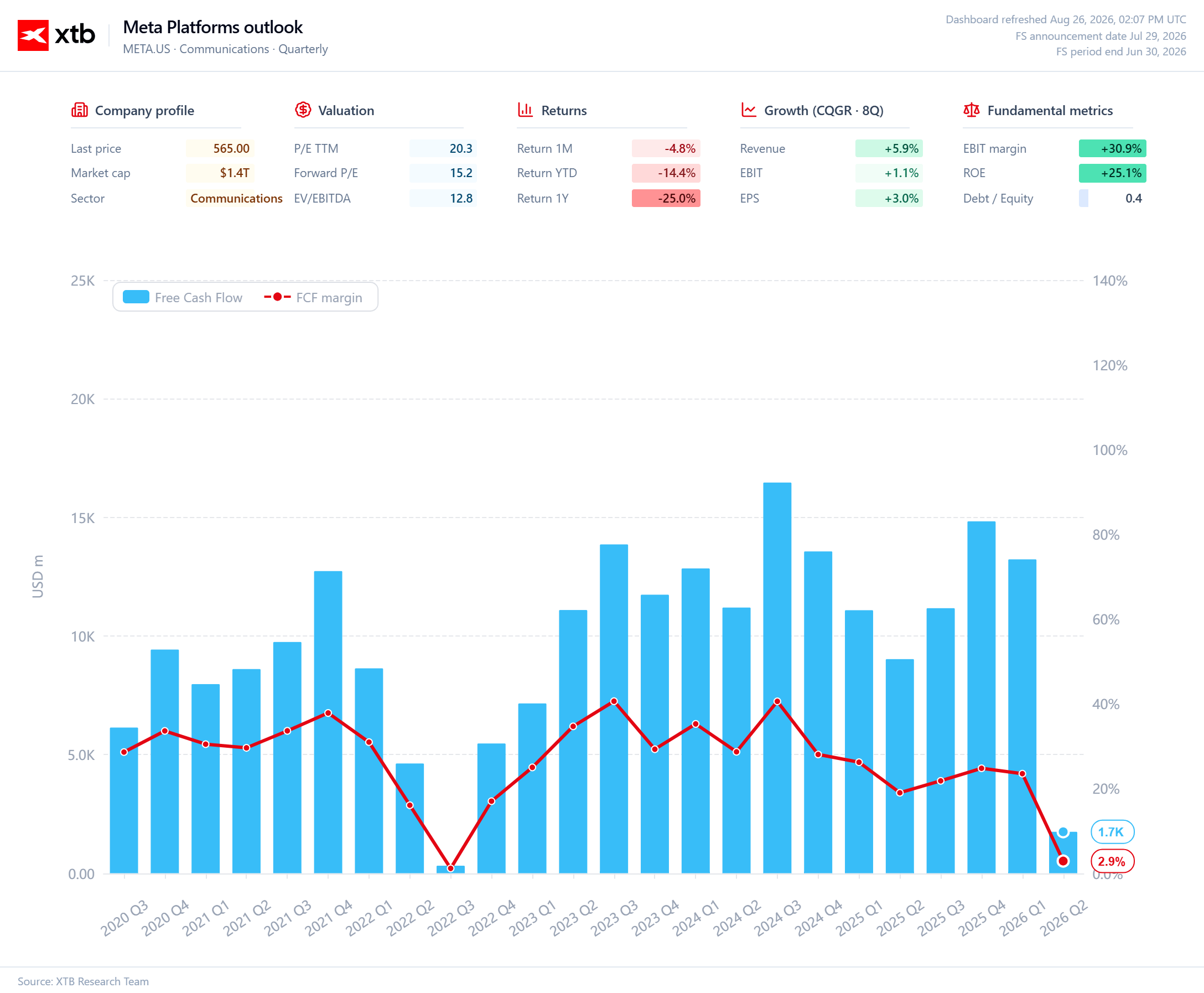Viewport: 1204px width, 993px height.
Task: Click the "Returns" section heading
Action: tap(564, 110)
